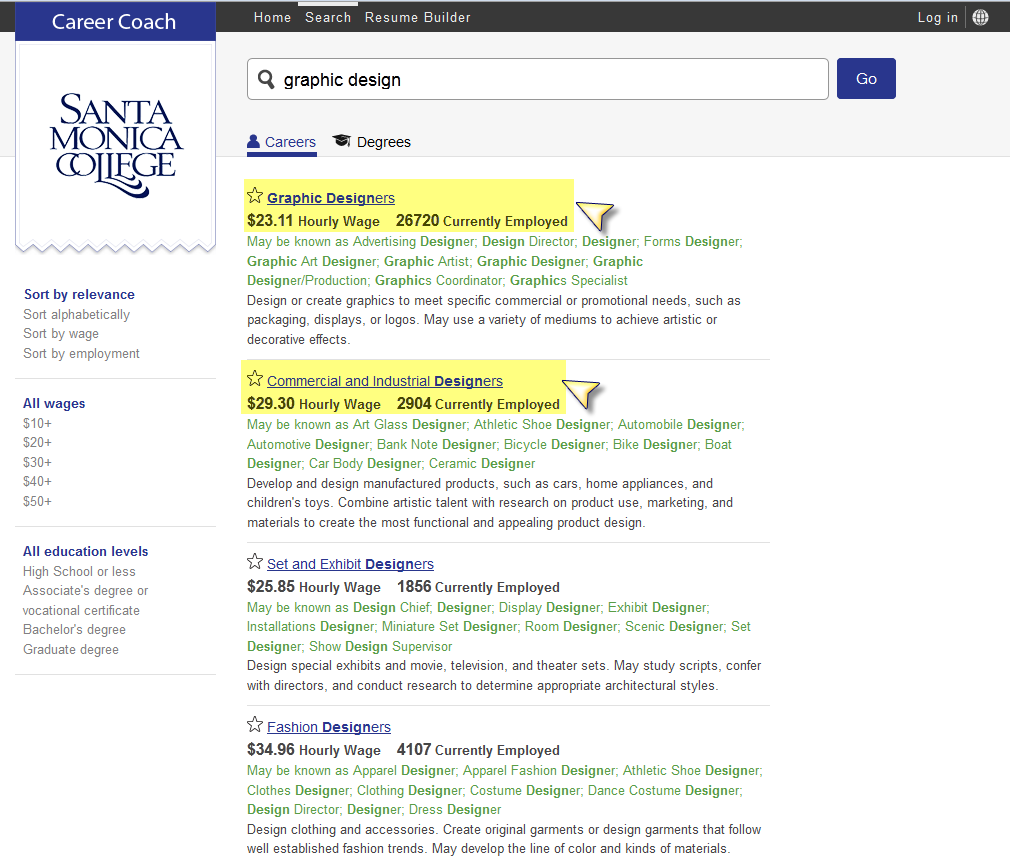The image size is (1010, 868).
Task: Open the Fashion Designers career page
Action: click(327, 726)
